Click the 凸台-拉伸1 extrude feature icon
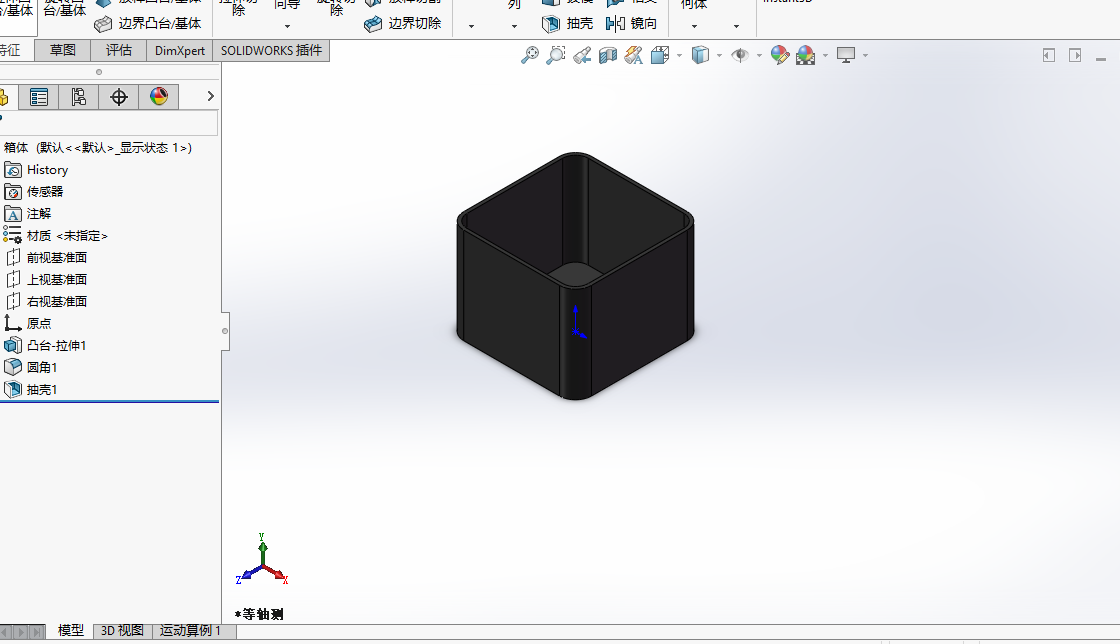Image resolution: width=1120 pixels, height=644 pixels. click(13, 346)
